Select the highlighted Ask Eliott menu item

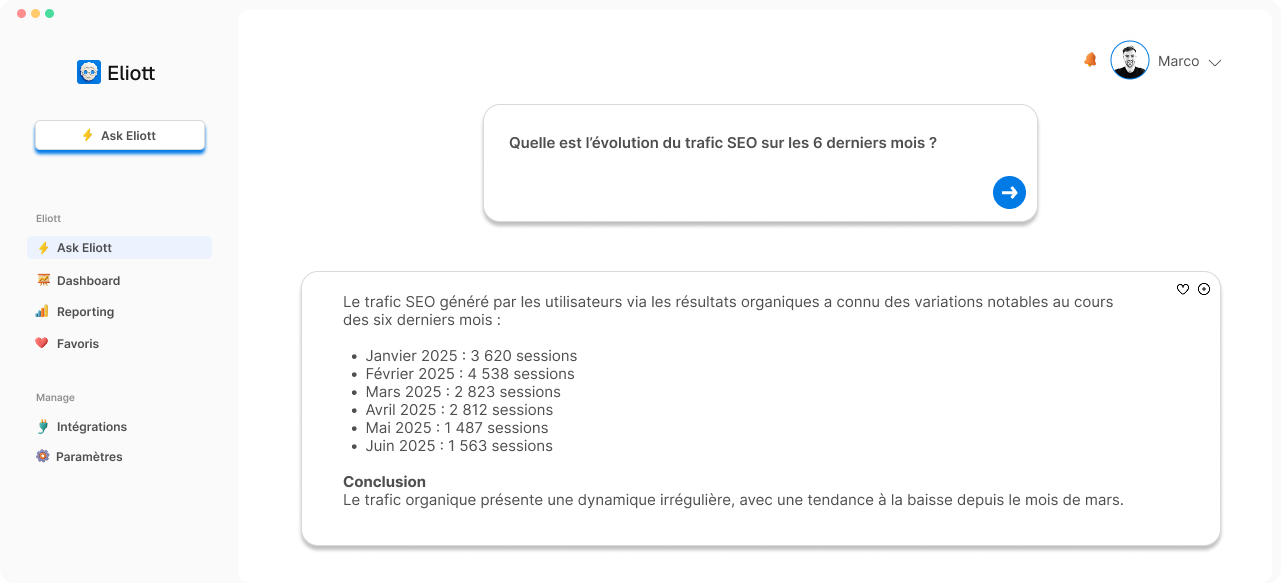[x=120, y=247]
